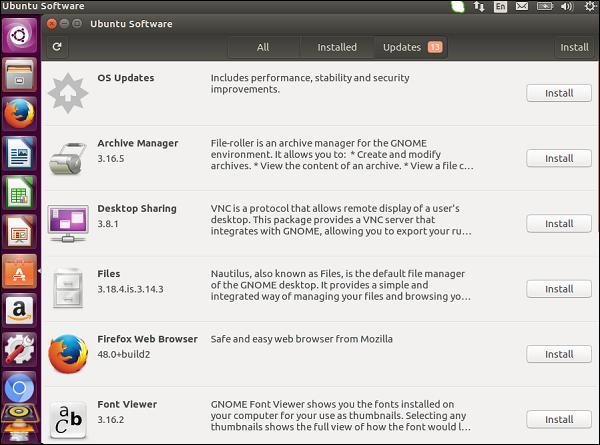Install the Firefox Web Browser update
The height and width of the screenshot is (445, 600).
(x=559, y=354)
